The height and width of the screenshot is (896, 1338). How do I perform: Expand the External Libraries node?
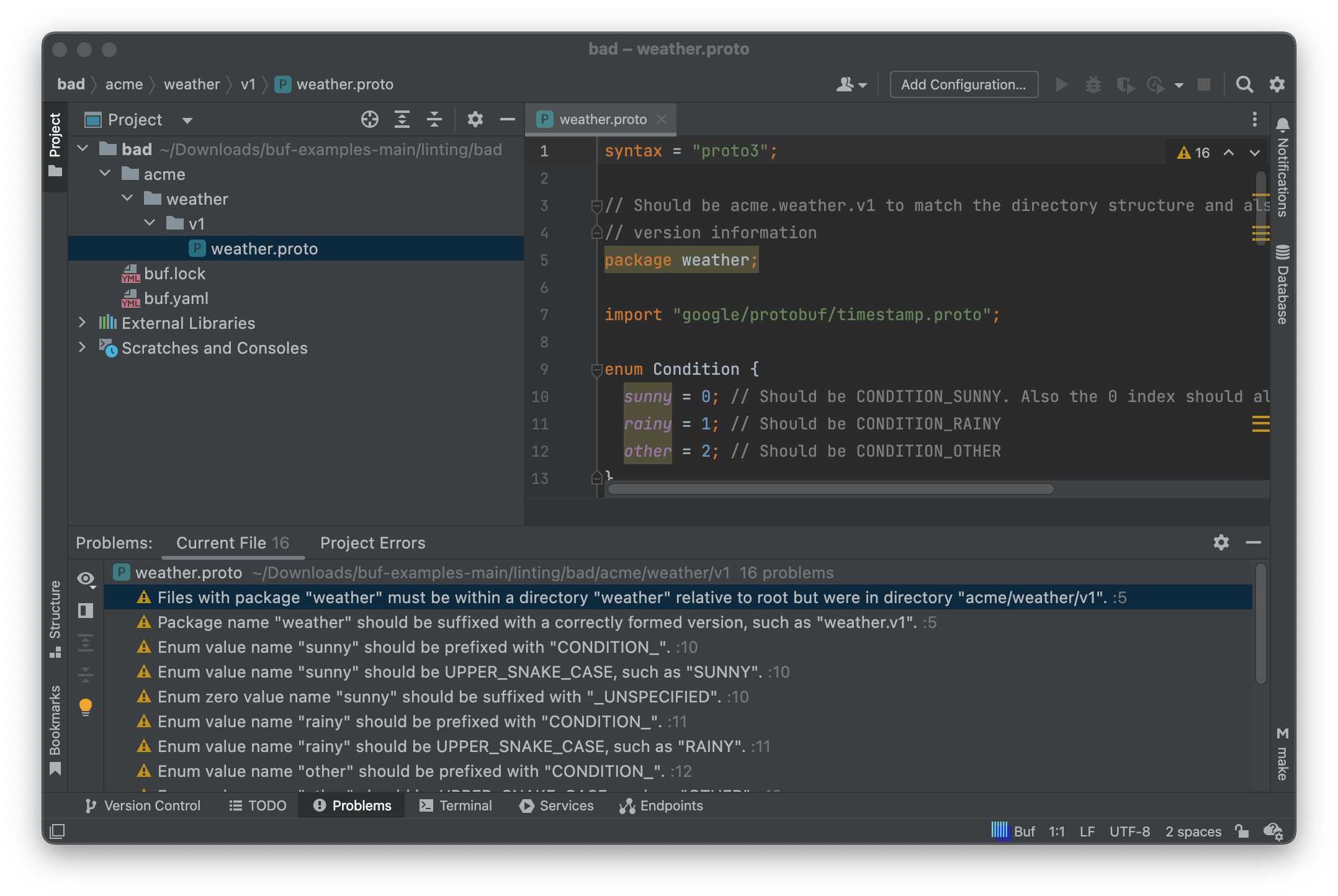[83, 323]
